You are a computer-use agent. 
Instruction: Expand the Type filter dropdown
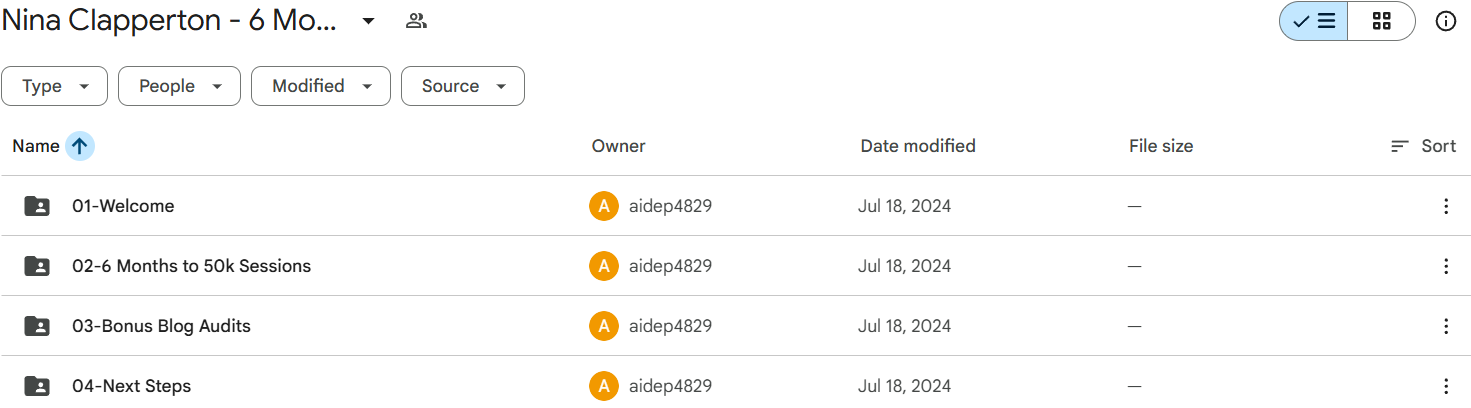pos(55,86)
